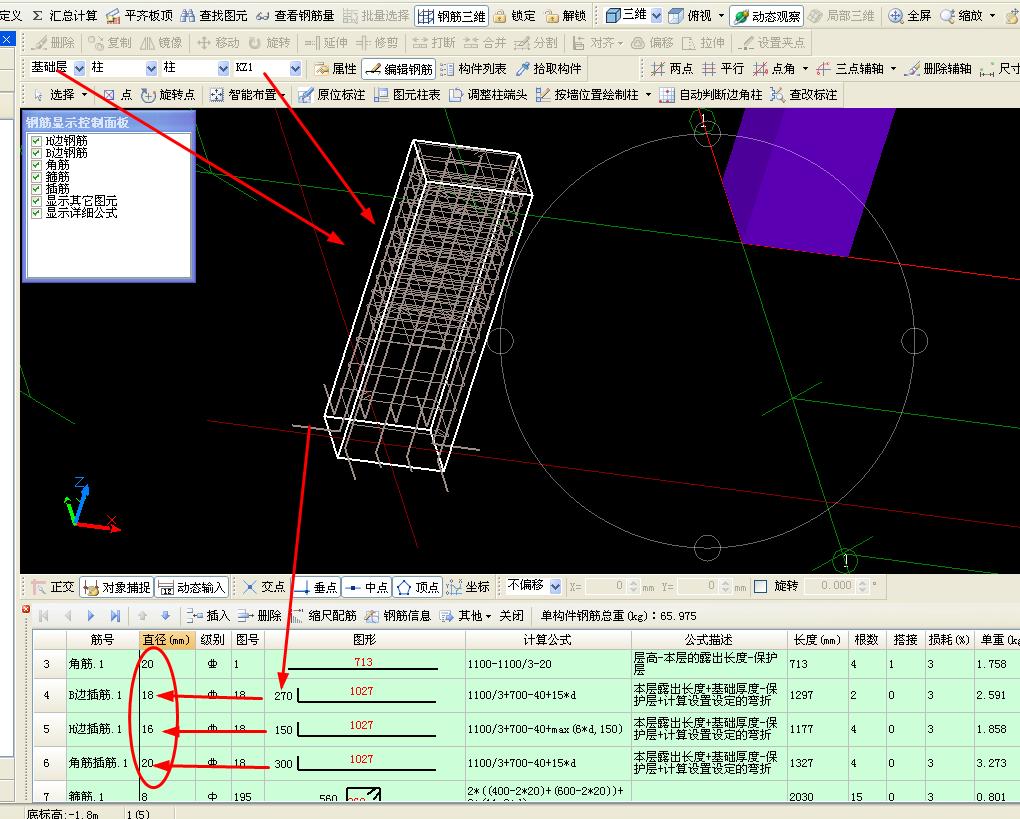Open the 不偏移 offset mode dropdown
1020x819 pixels.
pos(553,586)
